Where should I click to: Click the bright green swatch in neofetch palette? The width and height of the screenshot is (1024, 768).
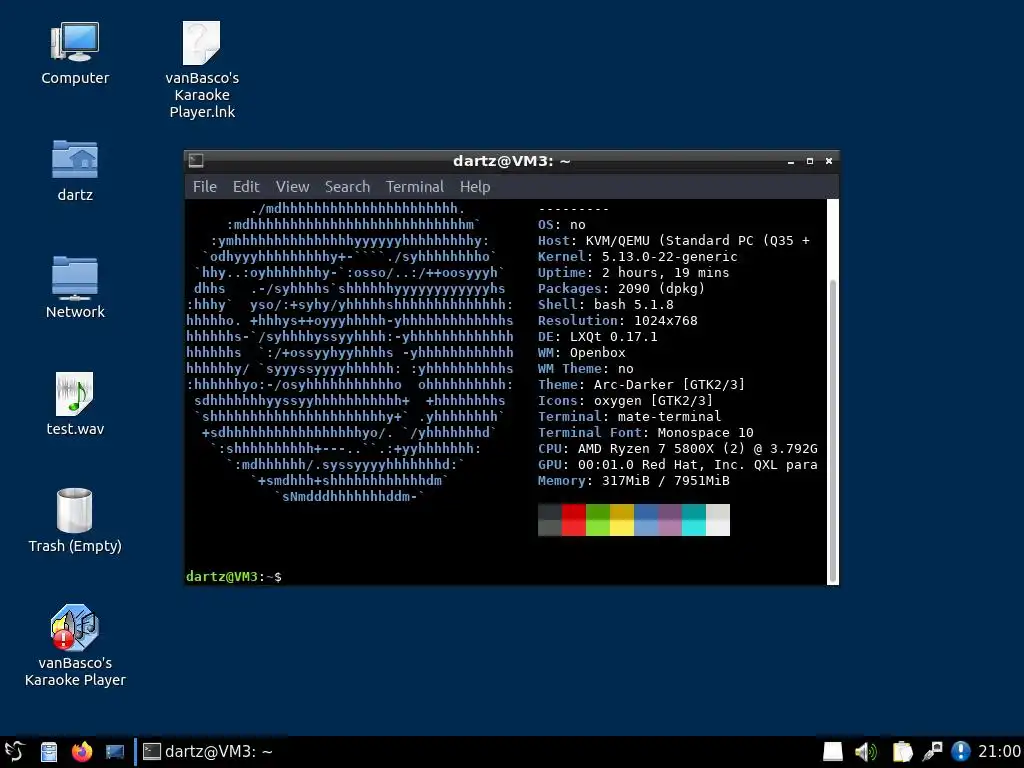(598, 528)
